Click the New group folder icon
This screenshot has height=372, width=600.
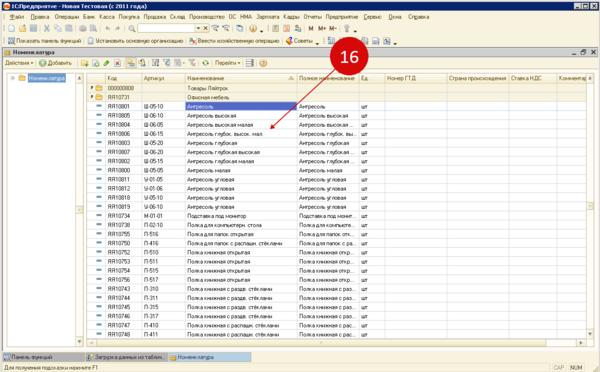pyautogui.click(x=84, y=63)
